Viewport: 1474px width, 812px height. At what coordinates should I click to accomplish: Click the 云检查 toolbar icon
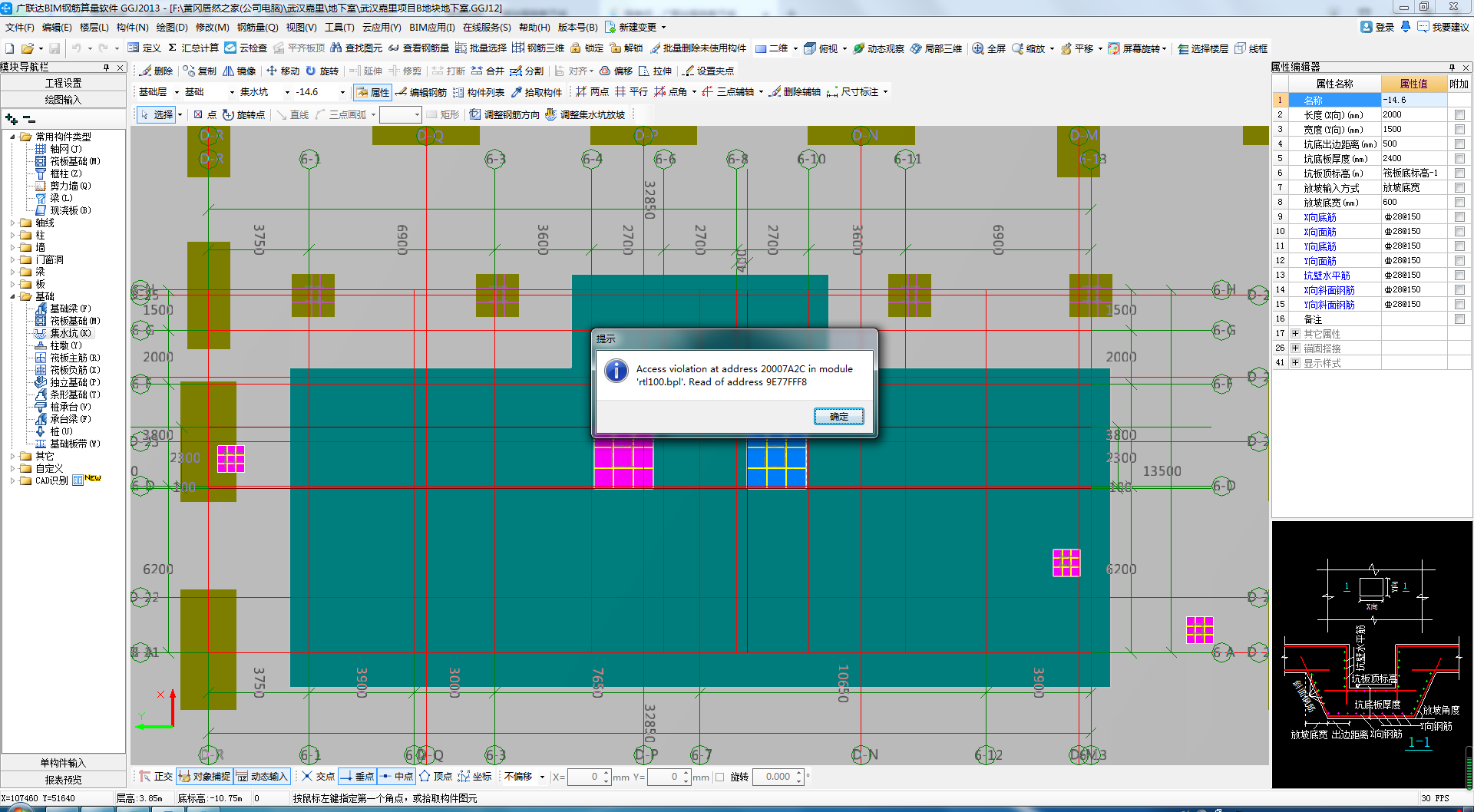[x=230, y=48]
